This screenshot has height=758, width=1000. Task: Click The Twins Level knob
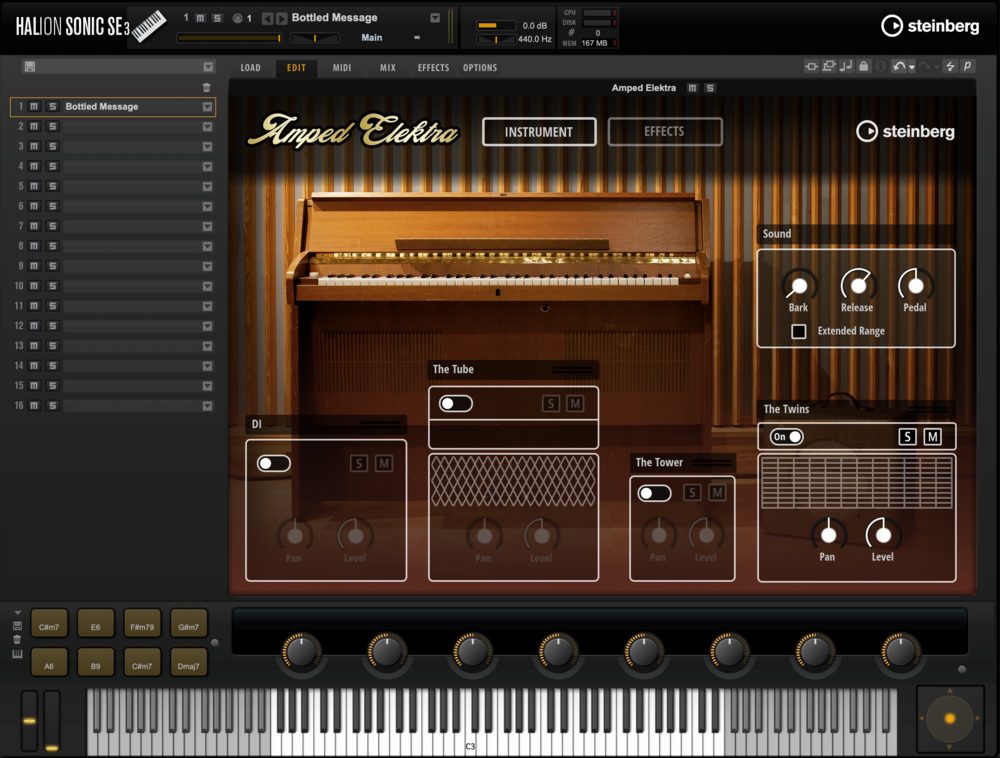coord(883,535)
